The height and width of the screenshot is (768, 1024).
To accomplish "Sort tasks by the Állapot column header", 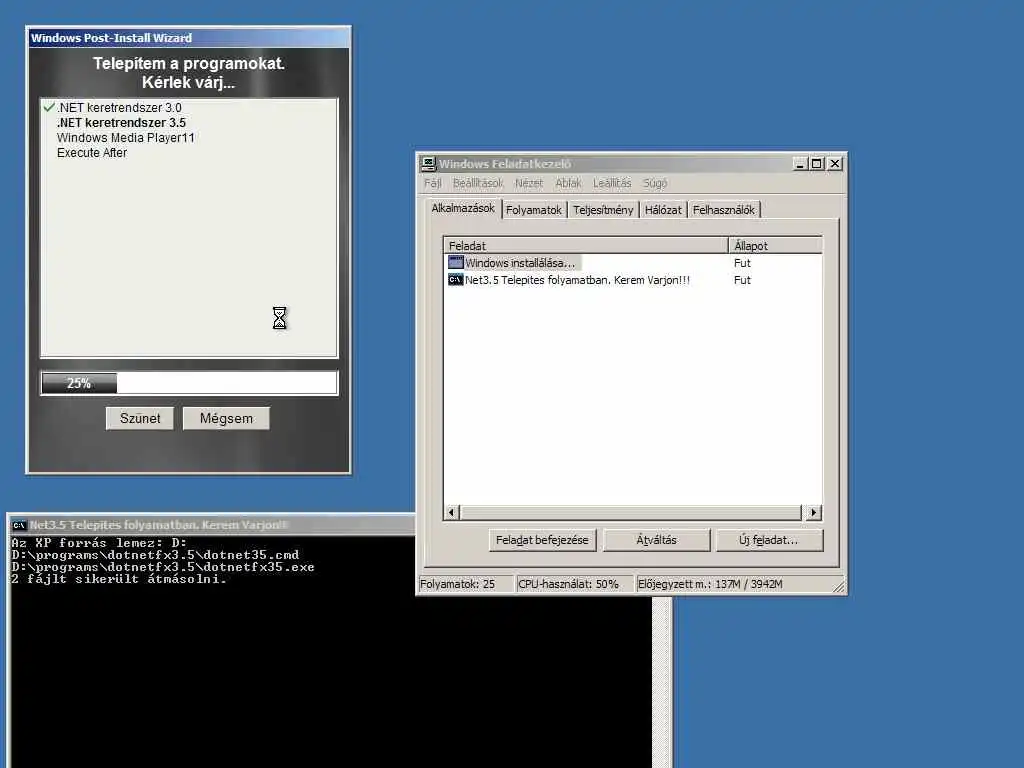I will pos(775,246).
